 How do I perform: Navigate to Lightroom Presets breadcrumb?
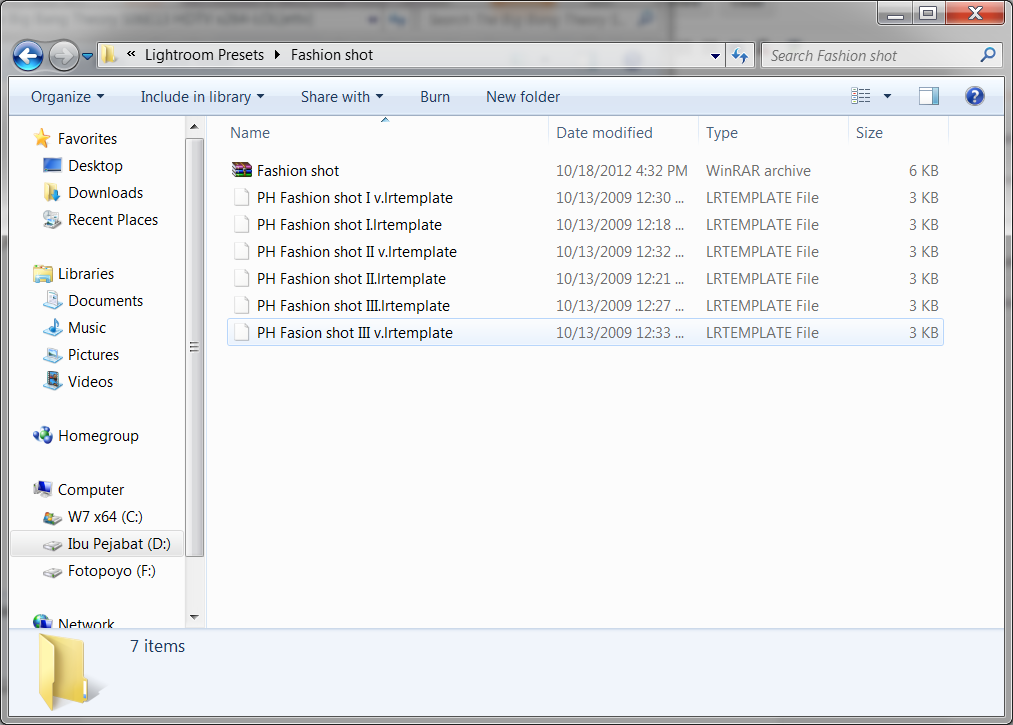[204, 55]
